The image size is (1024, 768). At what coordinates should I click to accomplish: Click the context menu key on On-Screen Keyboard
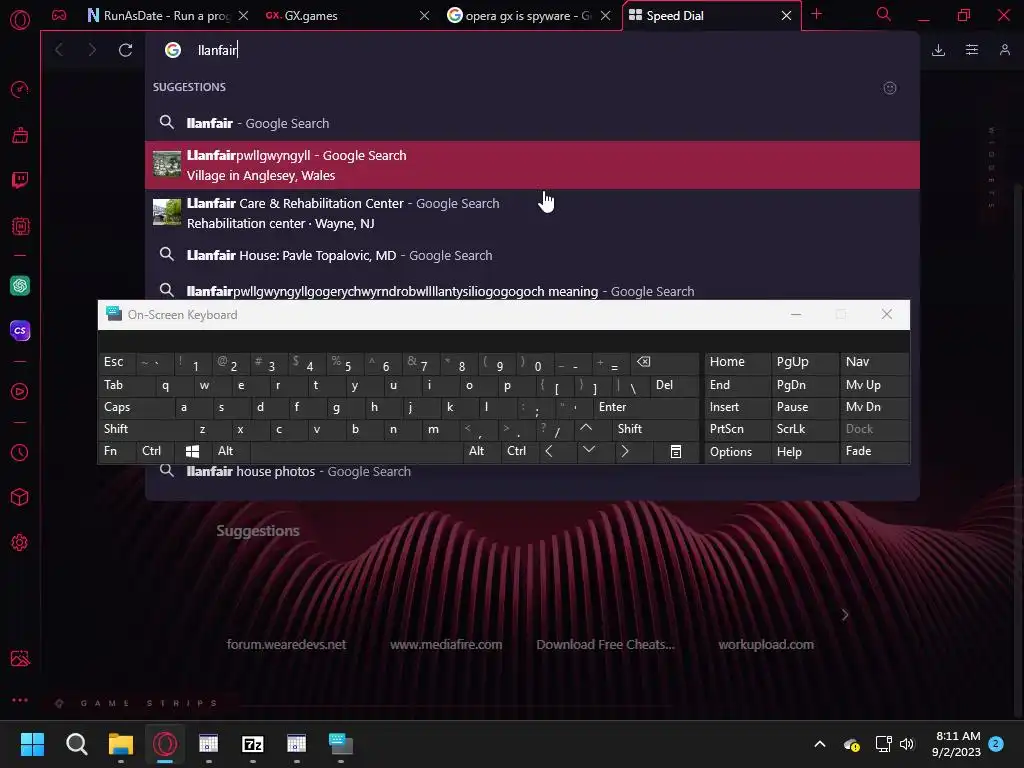click(x=676, y=451)
